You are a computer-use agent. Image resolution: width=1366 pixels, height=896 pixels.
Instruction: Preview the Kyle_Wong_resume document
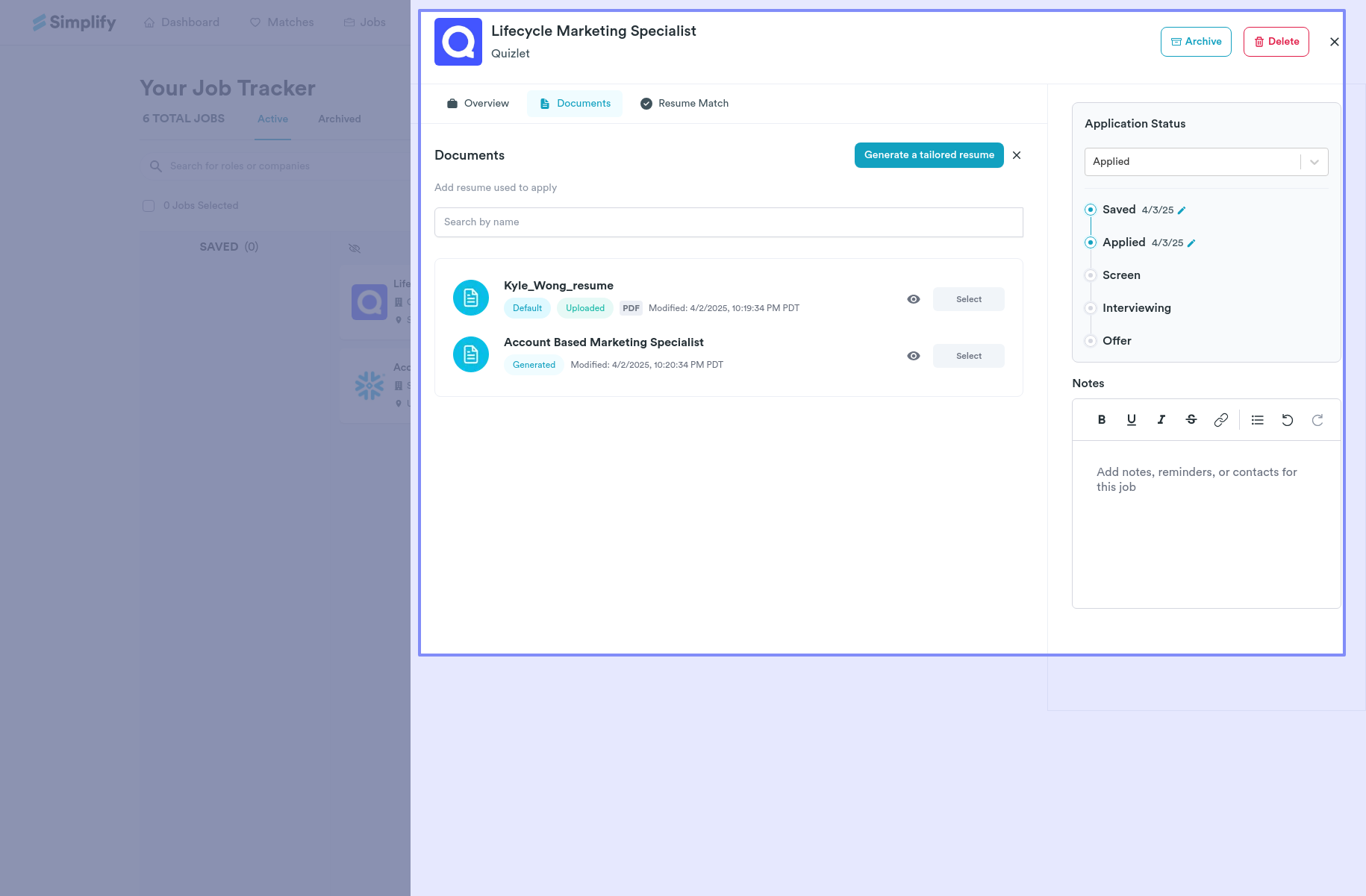tap(913, 299)
